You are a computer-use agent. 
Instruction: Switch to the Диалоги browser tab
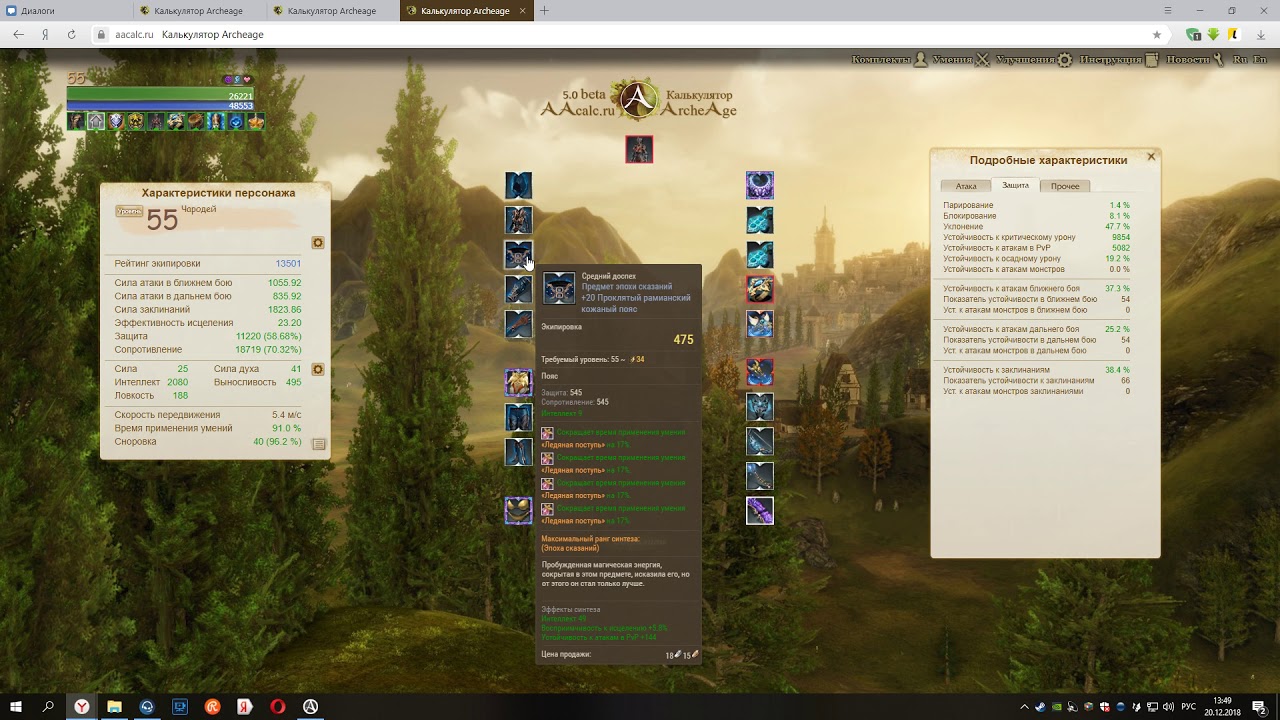coord(65,11)
